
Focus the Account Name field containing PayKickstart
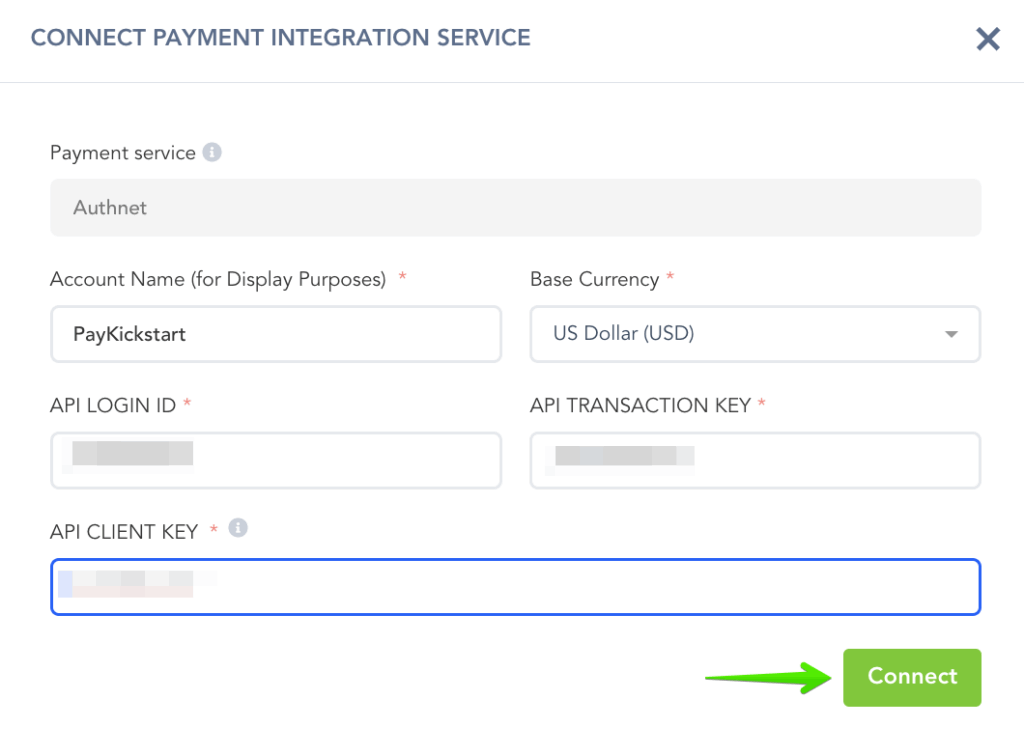point(275,334)
